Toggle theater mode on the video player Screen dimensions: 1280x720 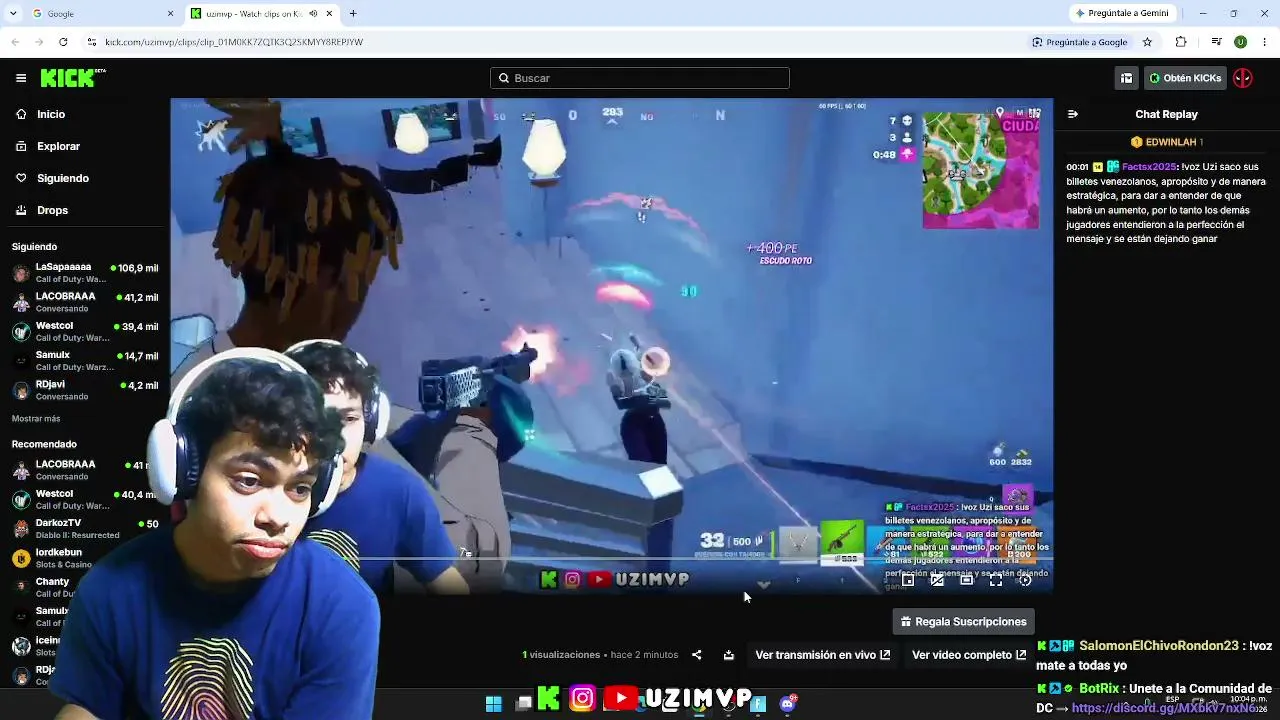(x=966, y=580)
